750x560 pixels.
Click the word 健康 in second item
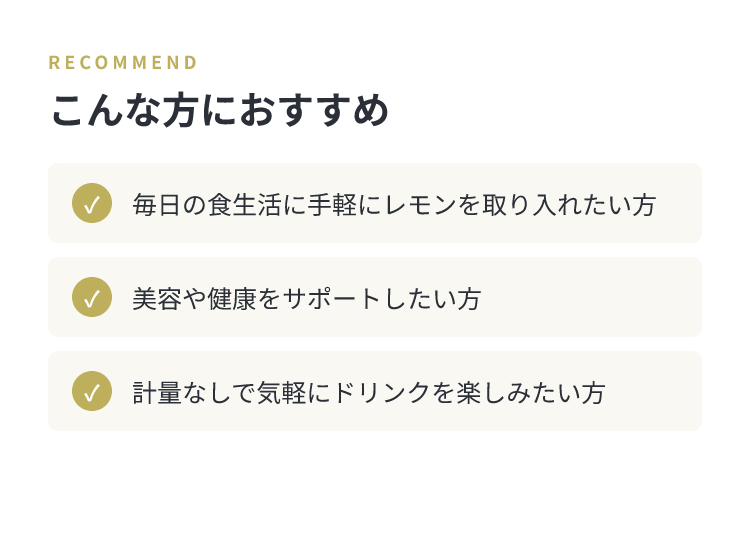232,299
